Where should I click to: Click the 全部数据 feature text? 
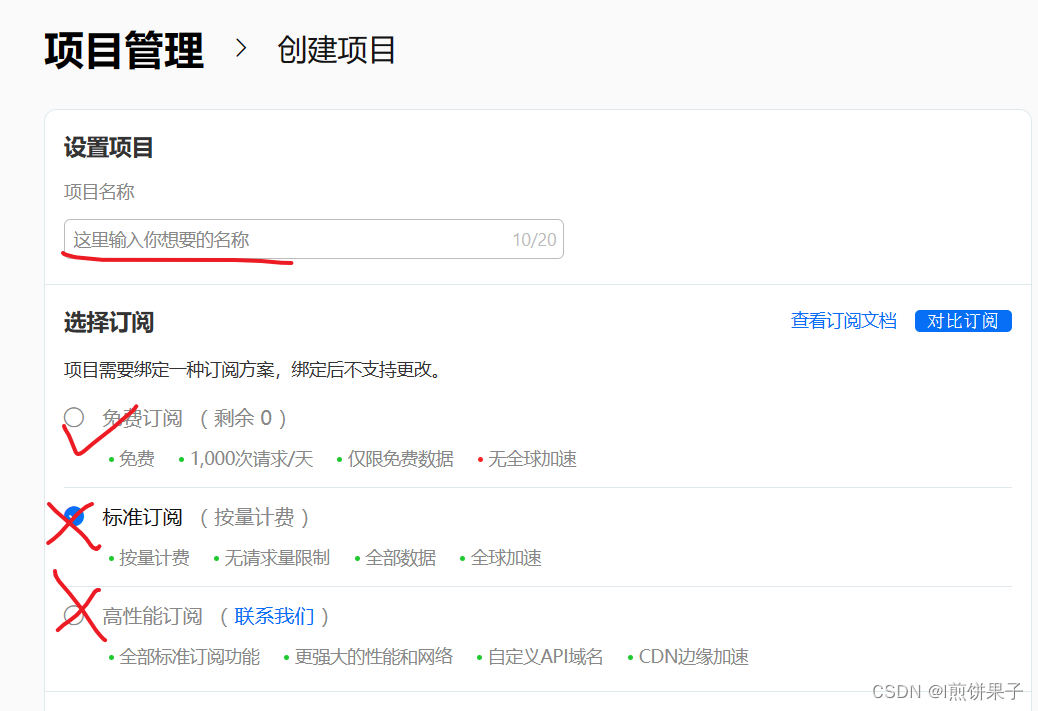(401, 558)
